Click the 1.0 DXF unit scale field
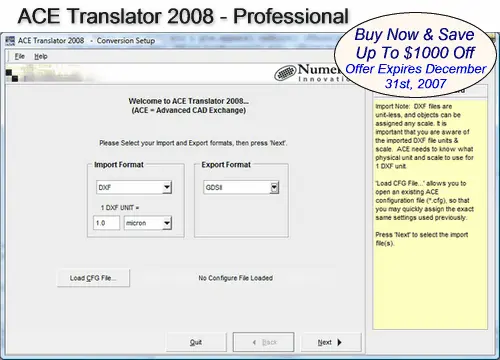The image size is (500, 360). 106,223
